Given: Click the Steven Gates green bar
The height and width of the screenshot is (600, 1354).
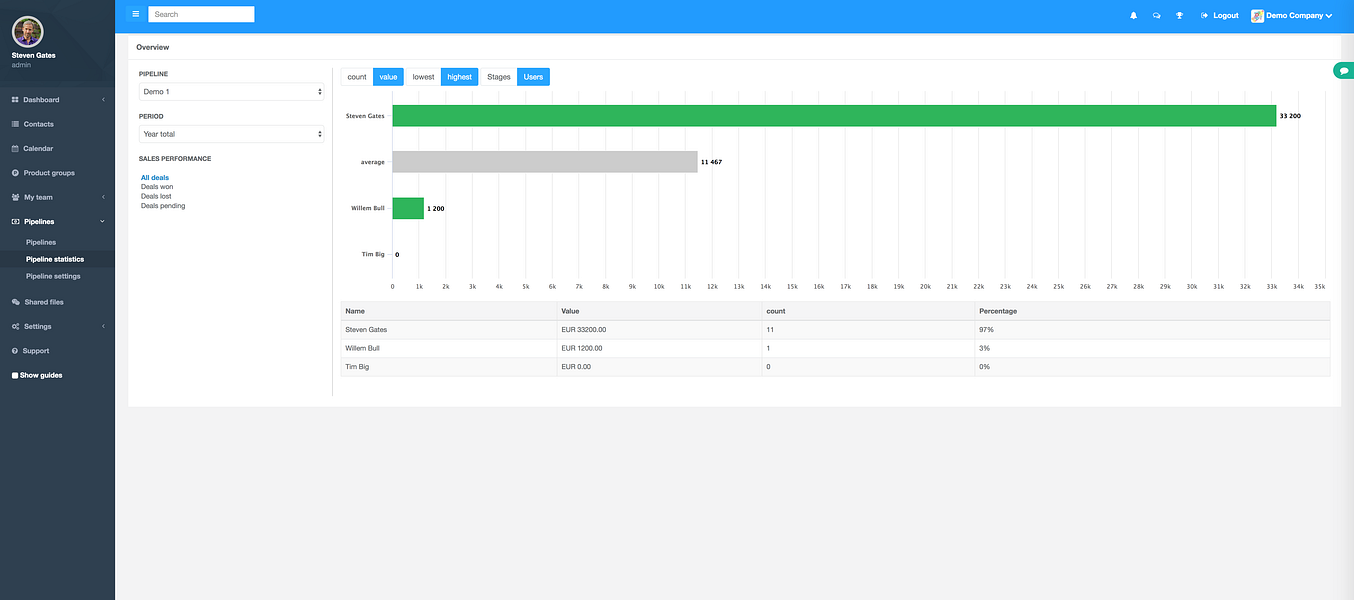Looking at the screenshot, I should click(x=834, y=116).
